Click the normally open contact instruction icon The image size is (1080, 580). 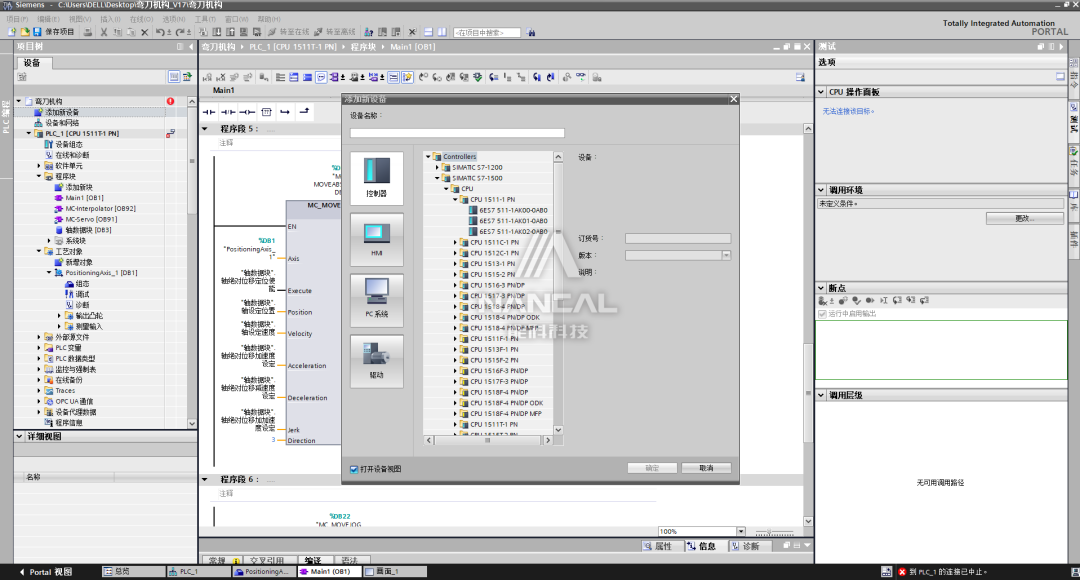tap(209, 112)
